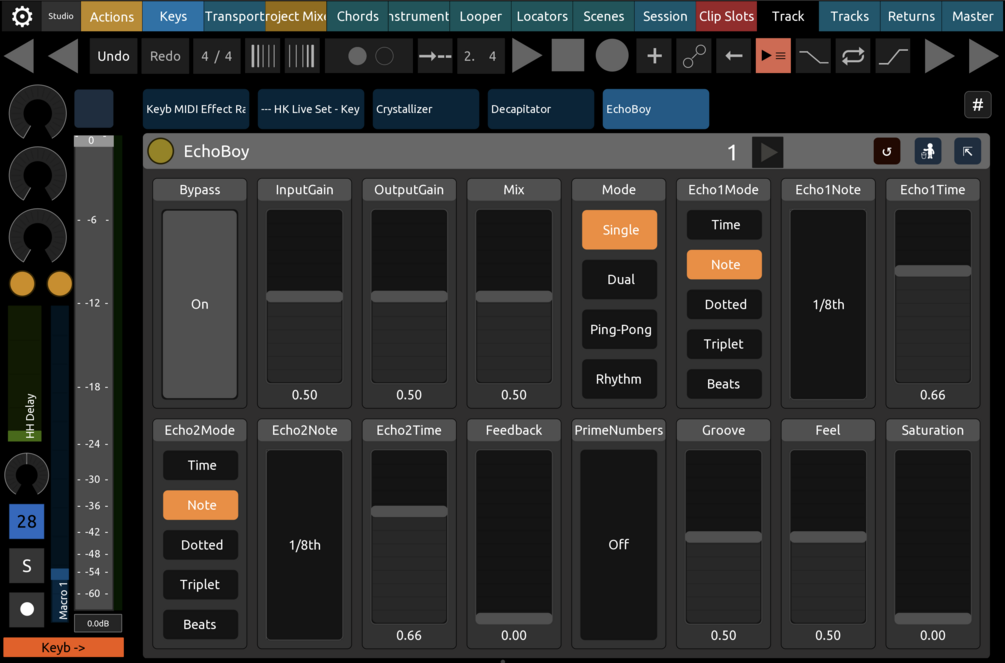Click the Groove slider handle
The image size is (1005, 663).
tap(723, 537)
